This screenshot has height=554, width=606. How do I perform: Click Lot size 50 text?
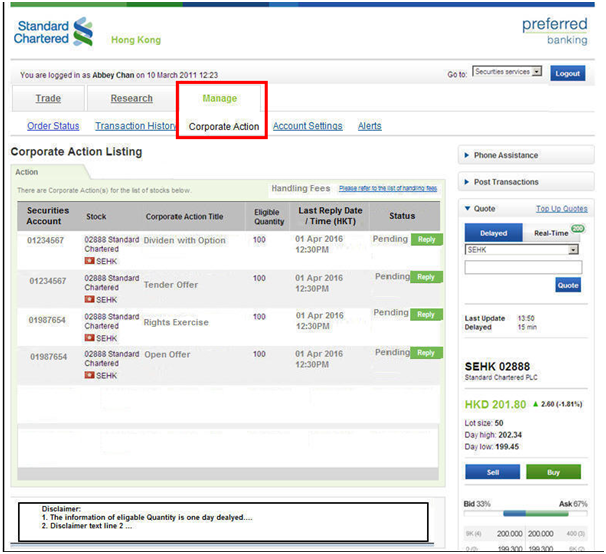[483, 423]
